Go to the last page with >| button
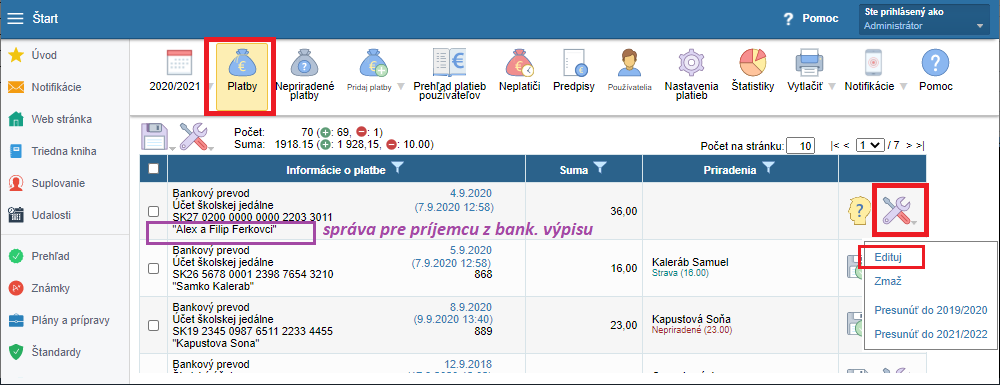 coord(920,145)
